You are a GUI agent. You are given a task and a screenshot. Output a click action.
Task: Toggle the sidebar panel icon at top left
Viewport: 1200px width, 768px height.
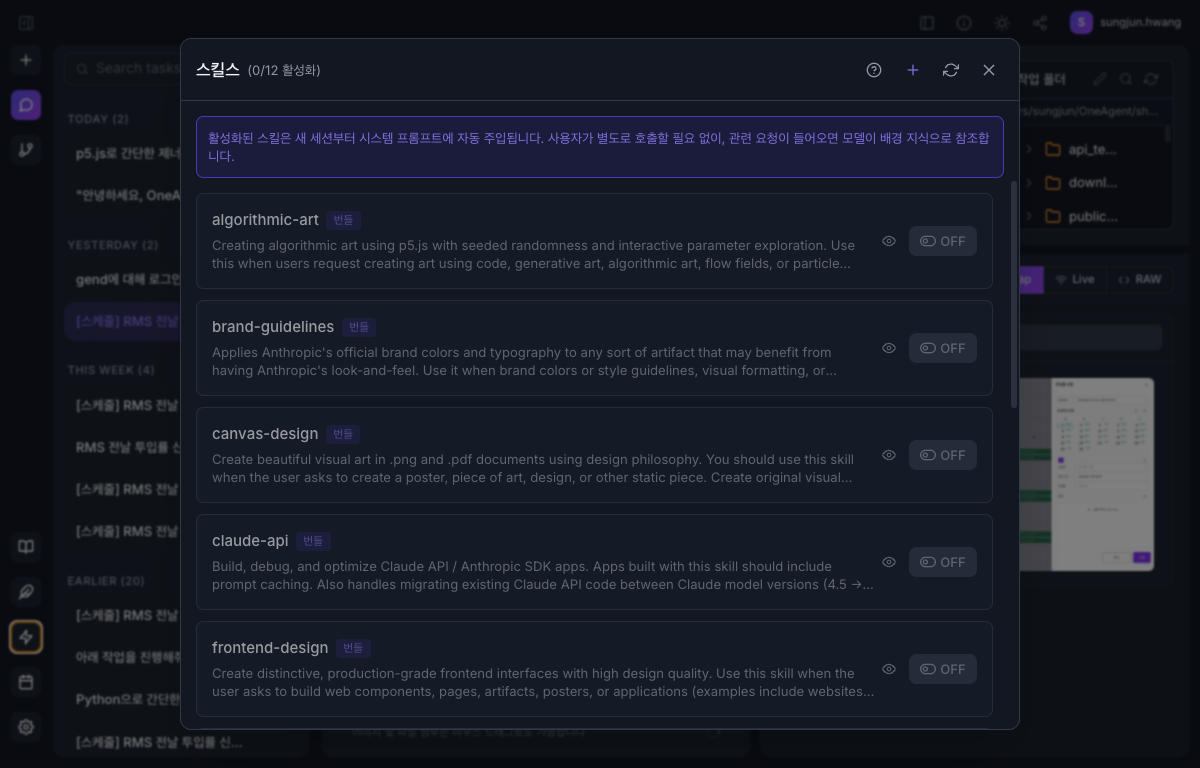tap(26, 22)
